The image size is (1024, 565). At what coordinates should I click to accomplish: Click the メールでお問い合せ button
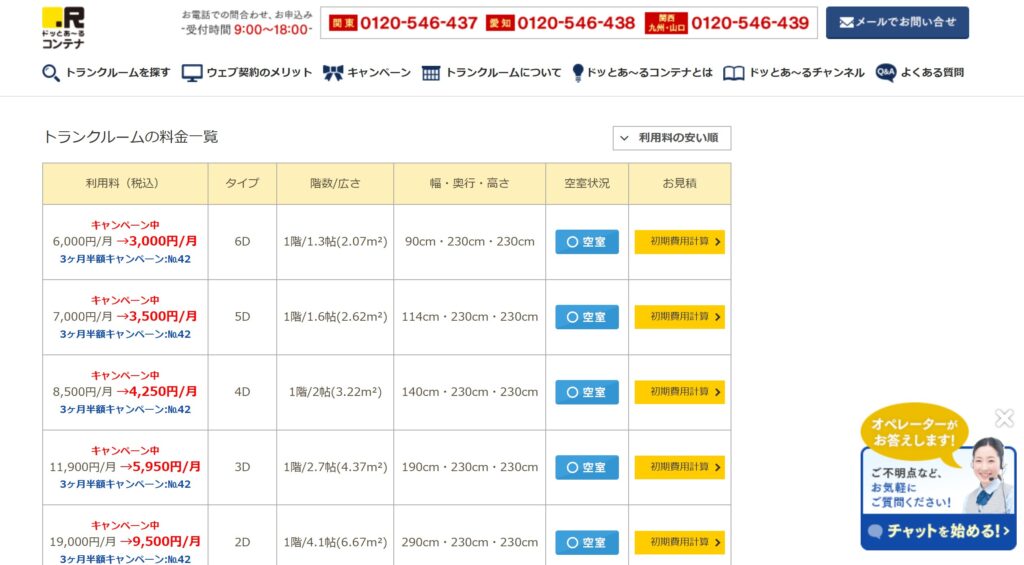(897, 22)
